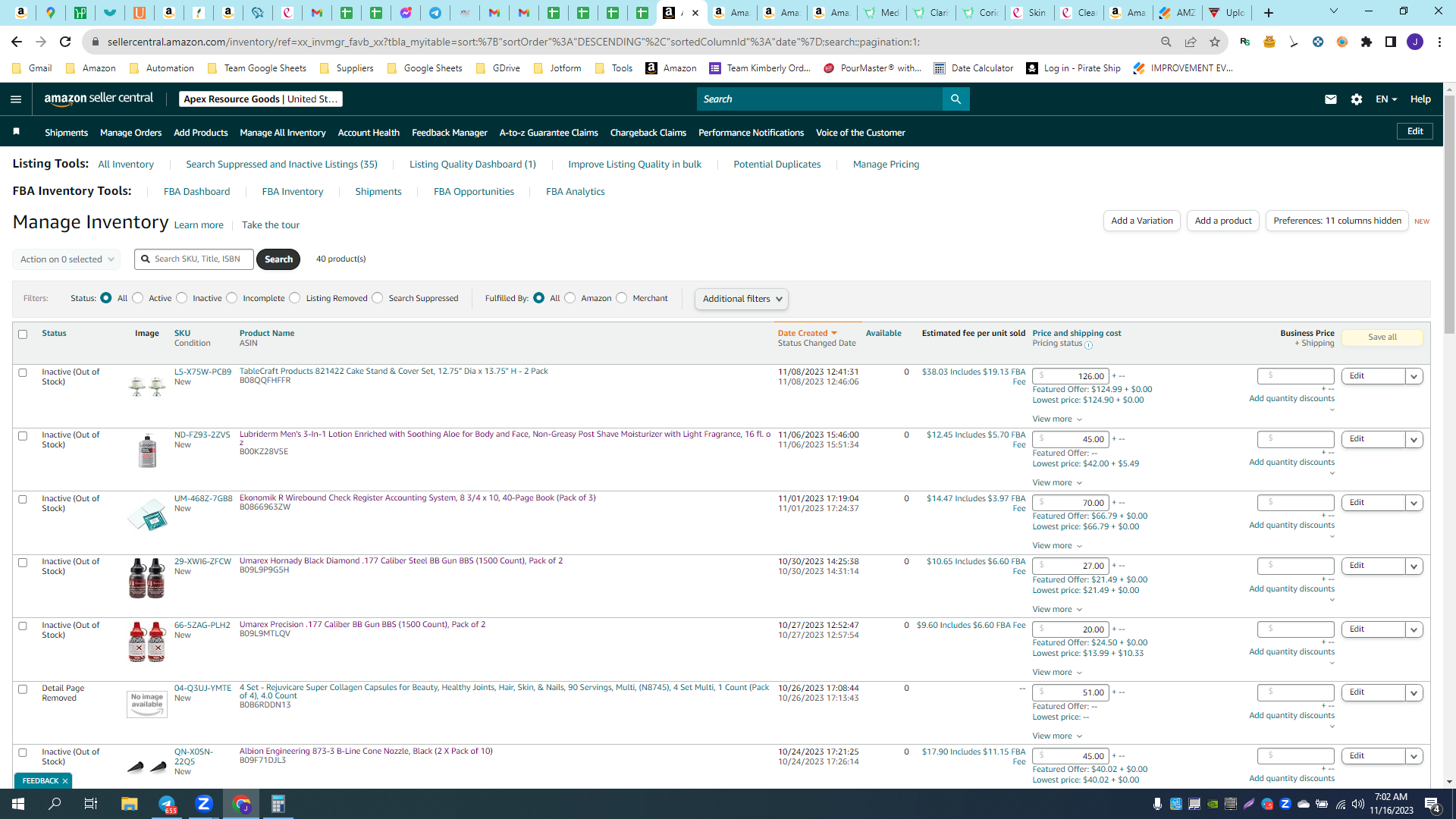The image size is (1456, 819).
Task: Click the search magnifier button in header
Action: 955,99
